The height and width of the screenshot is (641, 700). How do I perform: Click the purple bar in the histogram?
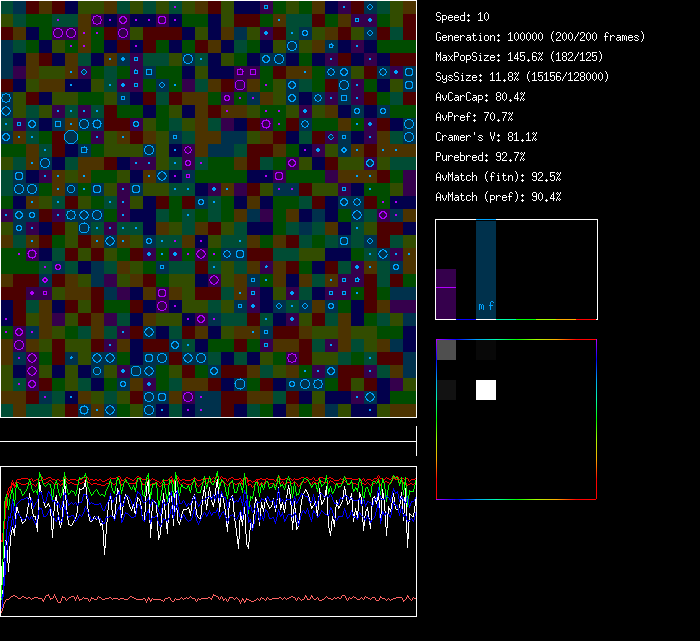[446, 294]
